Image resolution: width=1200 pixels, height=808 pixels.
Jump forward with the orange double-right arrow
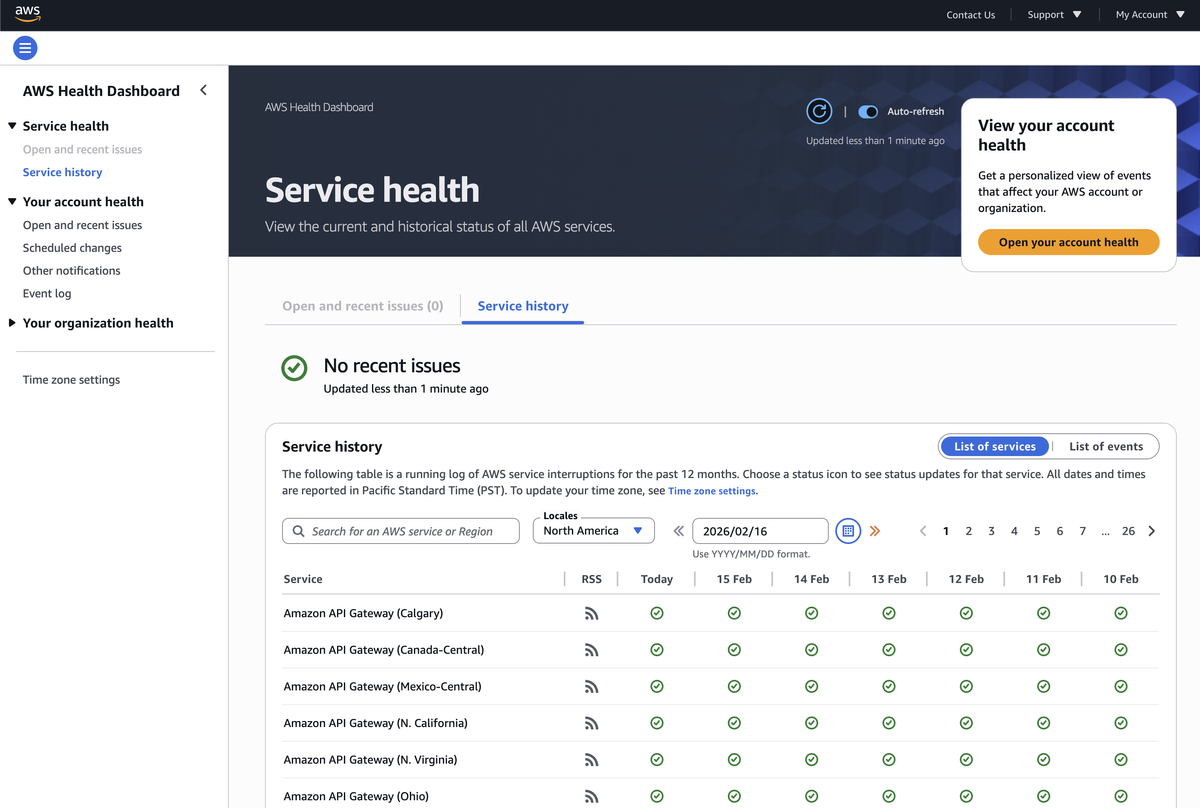click(875, 531)
